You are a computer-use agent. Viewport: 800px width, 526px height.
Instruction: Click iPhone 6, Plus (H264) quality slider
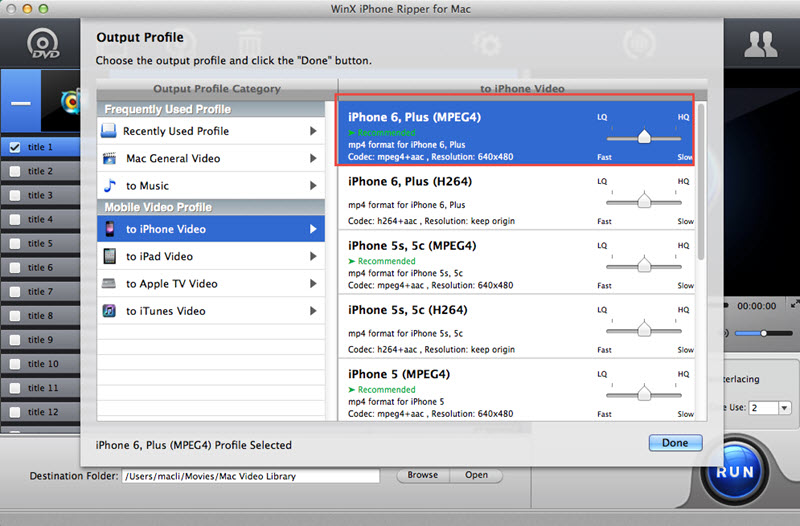pyautogui.click(x=644, y=201)
